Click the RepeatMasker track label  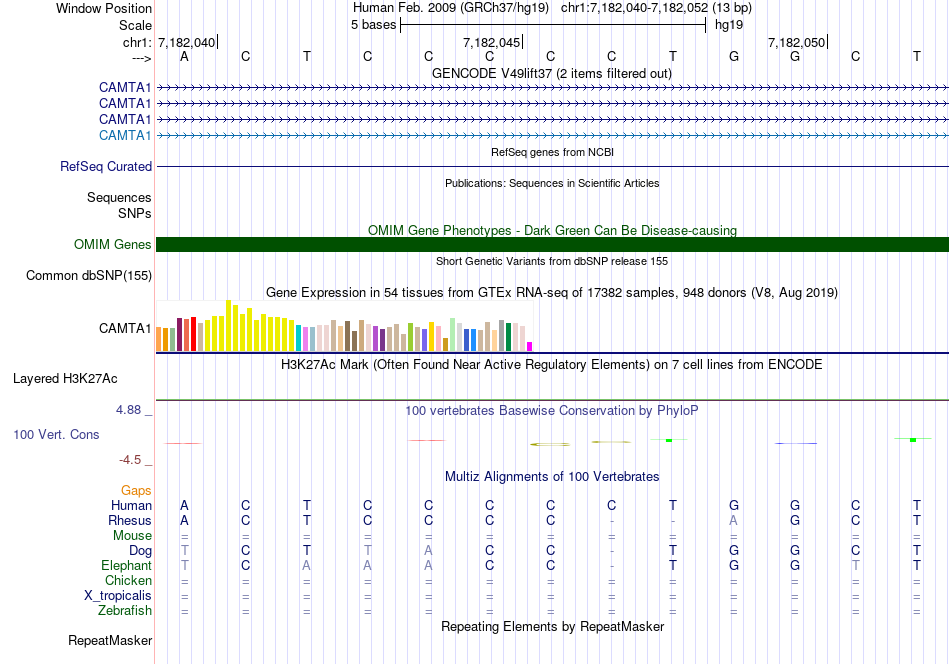[110, 640]
